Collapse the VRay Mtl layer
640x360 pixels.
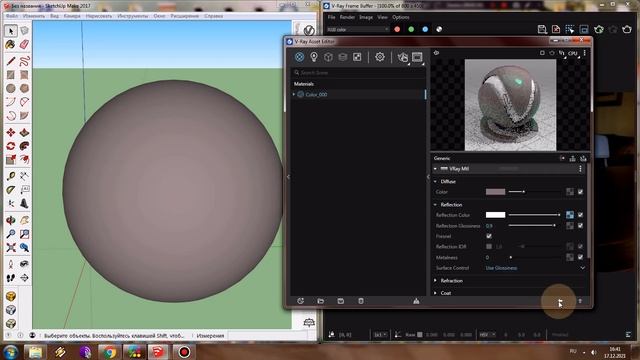coord(435,169)
